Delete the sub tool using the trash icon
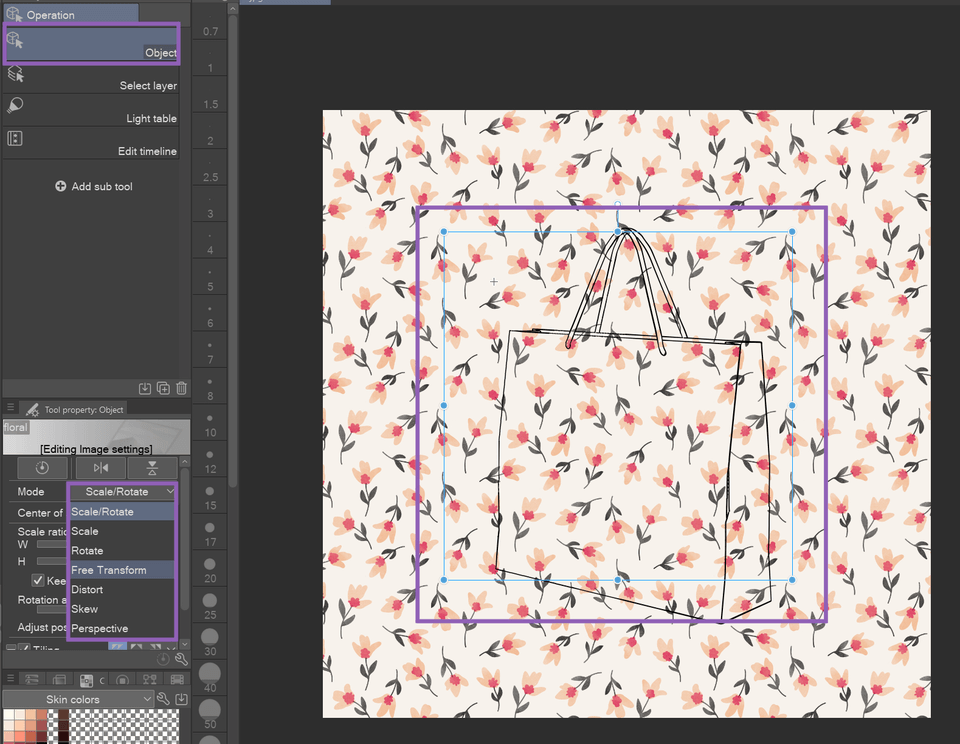Image resolution: width=960 pixels, height=744 pixels. [181, 388]
